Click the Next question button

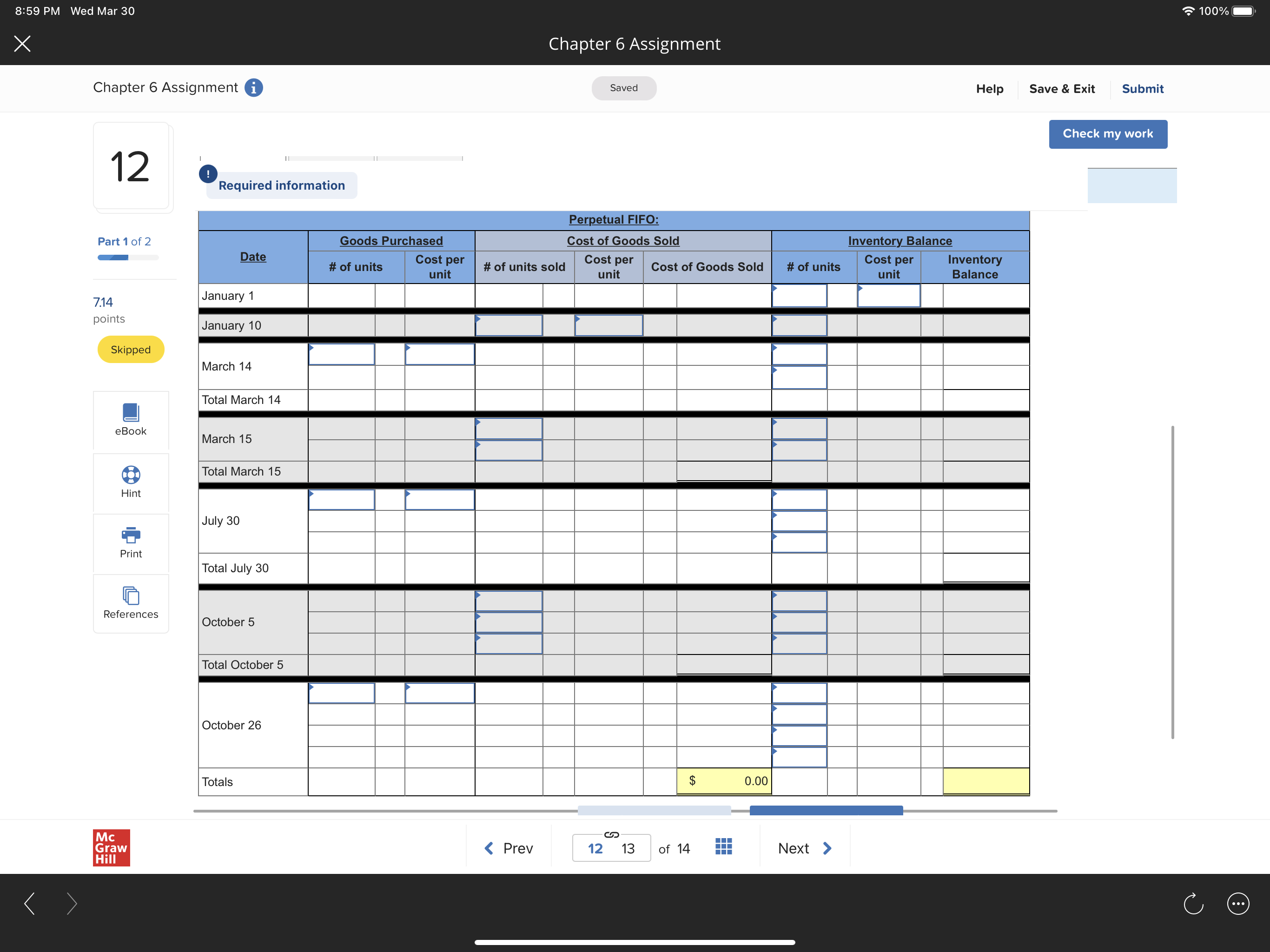[x=804, y=848]
